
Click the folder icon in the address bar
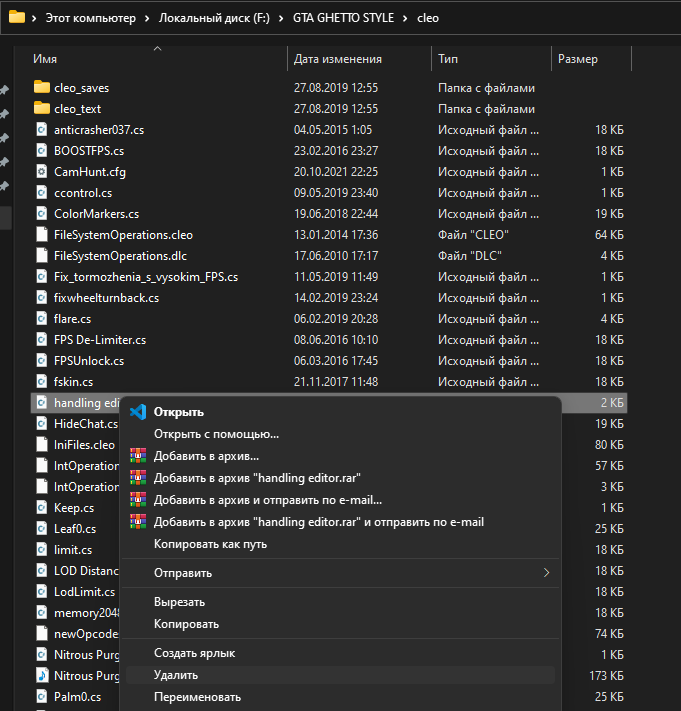pos(17,17)
